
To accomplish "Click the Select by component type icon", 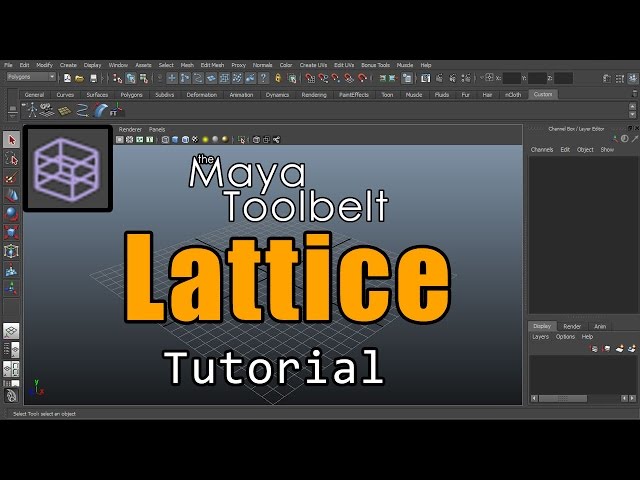I will 144,78.
